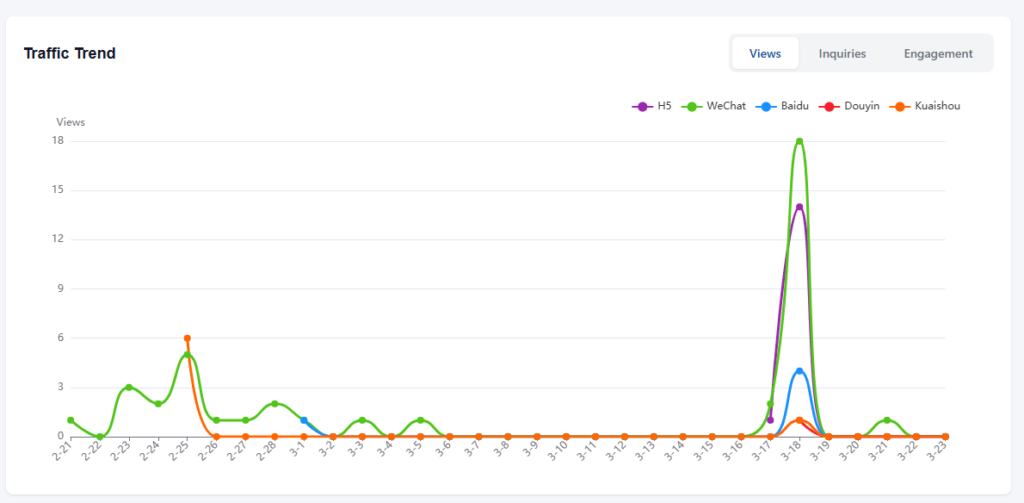Image resolution: width=1024 pixels, height=503 pixels.
Task: Select the H5 peak point at 14 views
Action: pyautogui.click(x=799, y=207)
